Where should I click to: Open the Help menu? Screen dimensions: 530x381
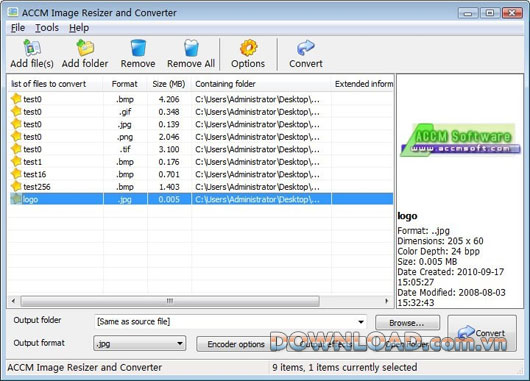[79, 28]
